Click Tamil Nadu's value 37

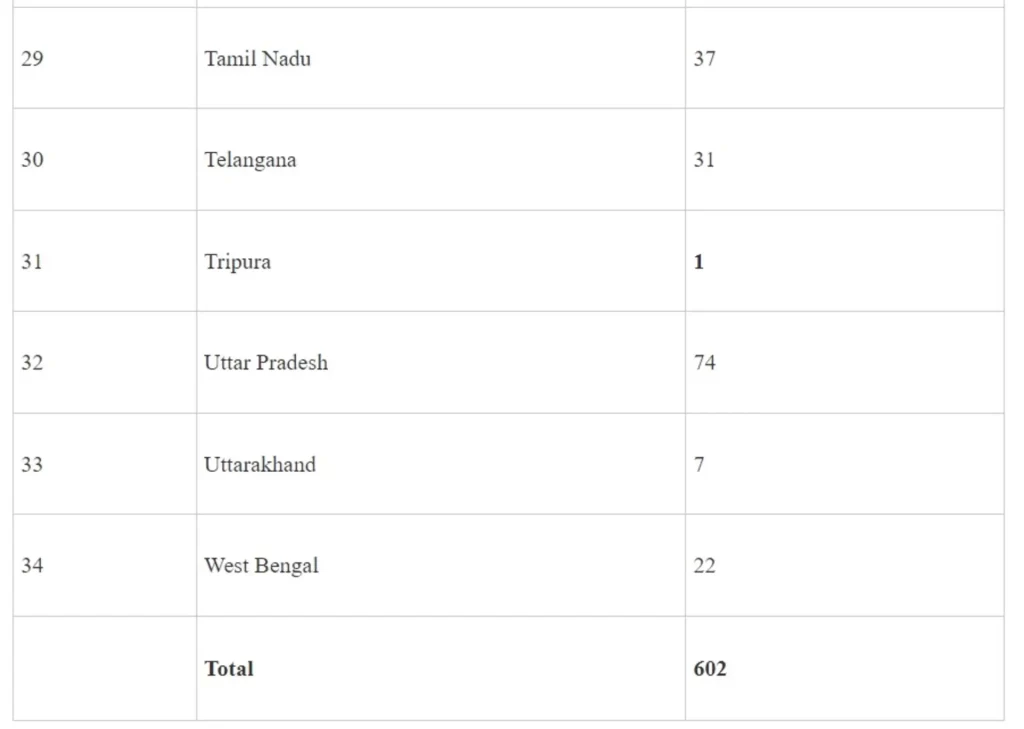coord(705,59)
